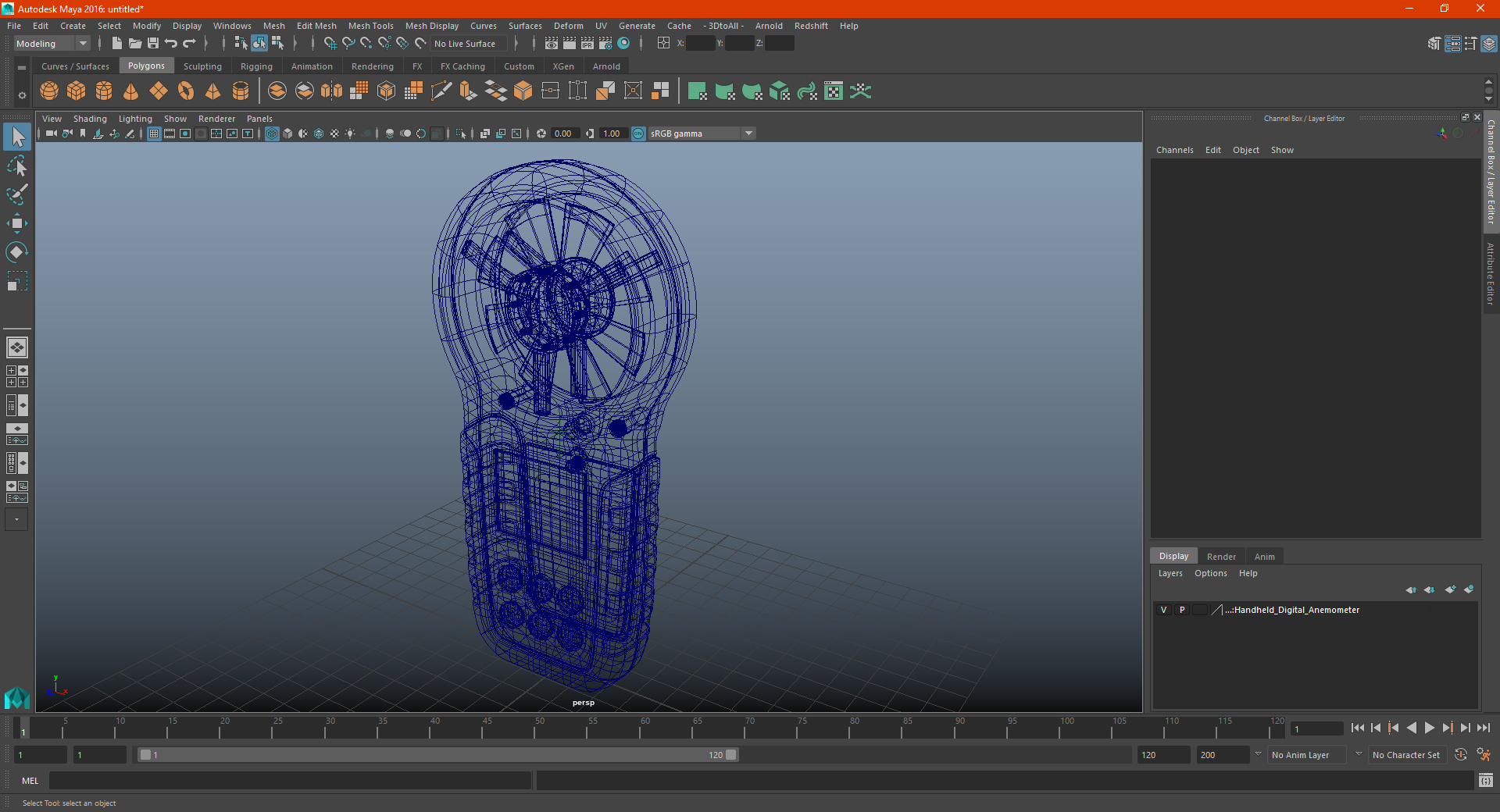Create a polygon cylinder from the shelf
The width and height of the screenshot is (1500, 812).
tap(104, 91)
